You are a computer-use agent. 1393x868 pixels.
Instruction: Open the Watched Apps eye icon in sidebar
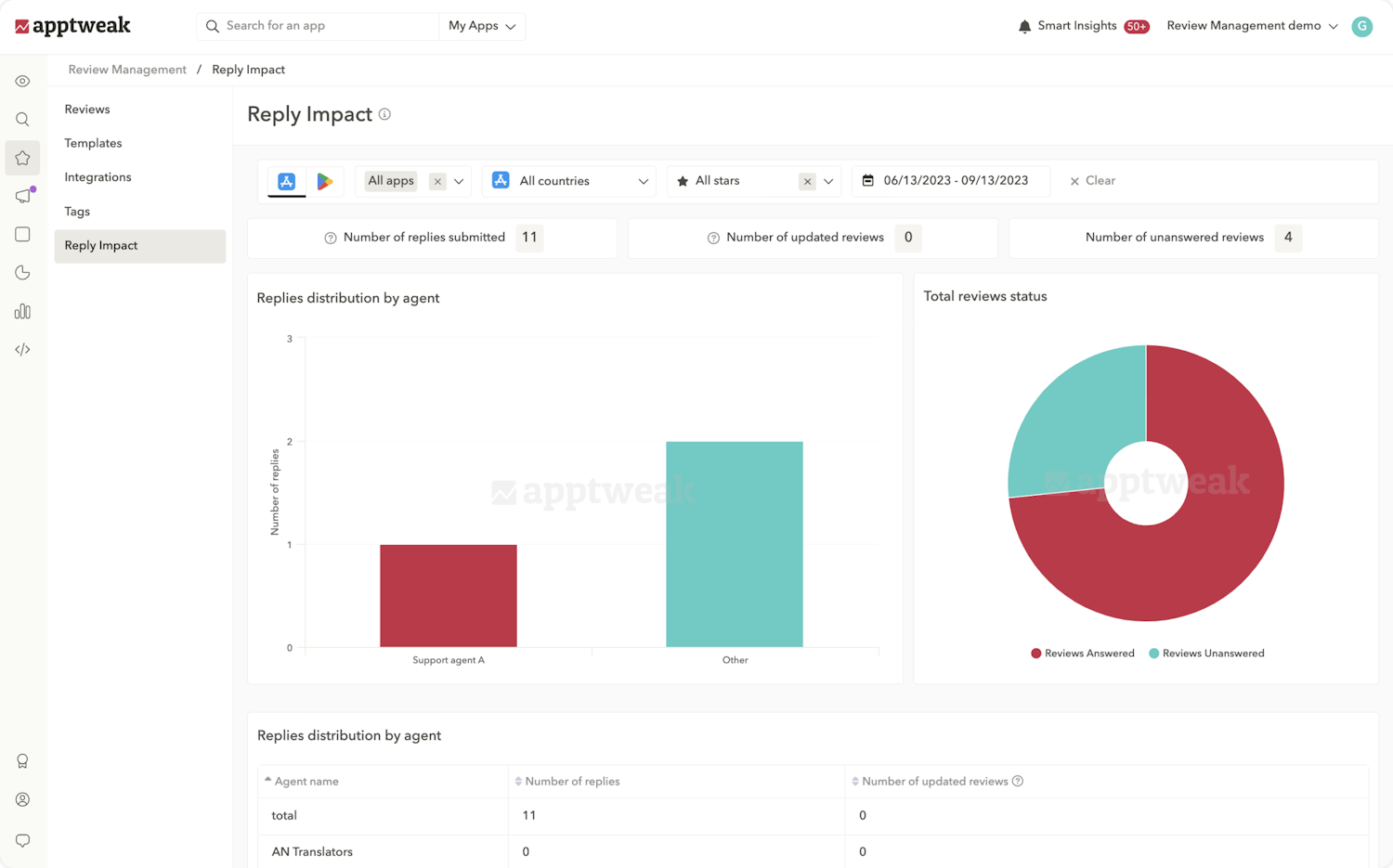pos(22,81)
